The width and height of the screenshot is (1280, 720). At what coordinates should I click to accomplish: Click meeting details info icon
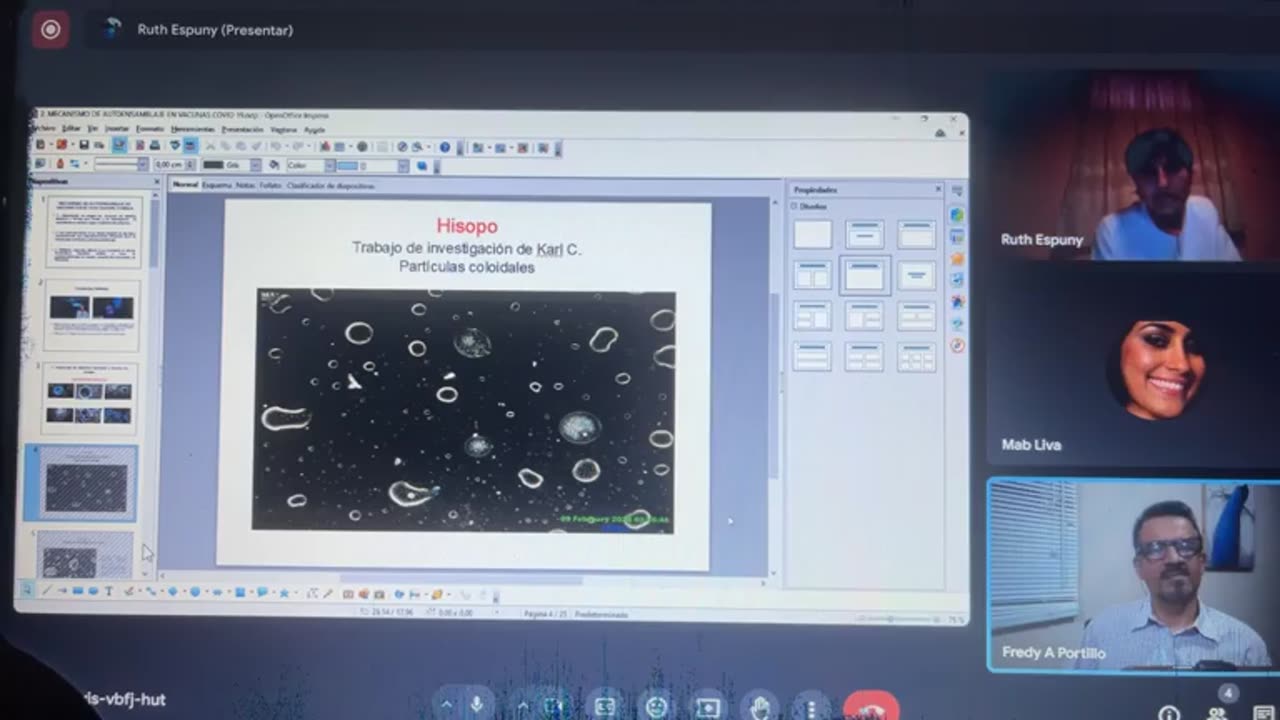tap(1168, 713)
